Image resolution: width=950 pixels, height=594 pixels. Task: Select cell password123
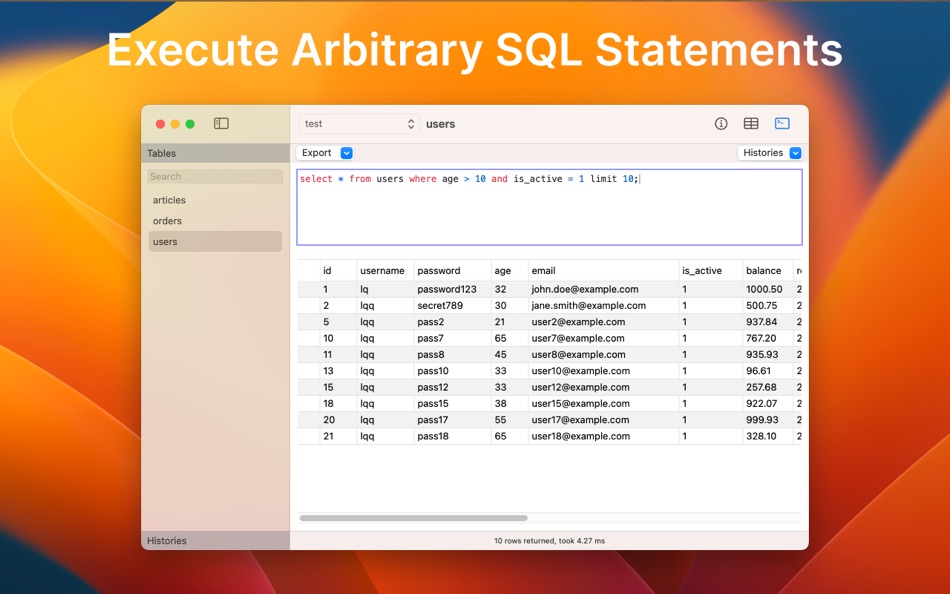[x=447, y=289]
